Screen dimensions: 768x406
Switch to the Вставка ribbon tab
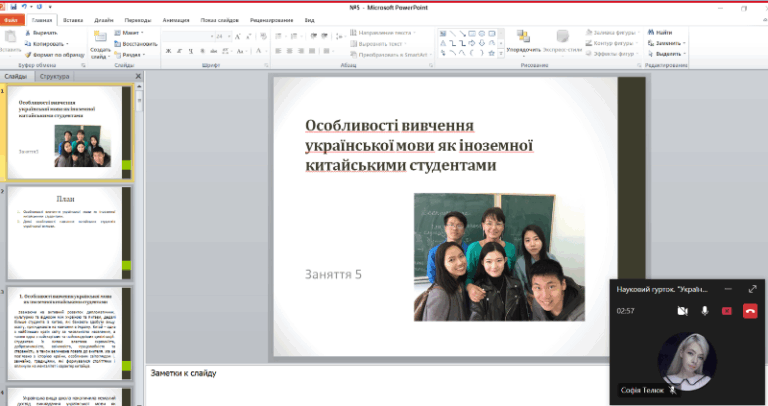click(x=73, y=20)
